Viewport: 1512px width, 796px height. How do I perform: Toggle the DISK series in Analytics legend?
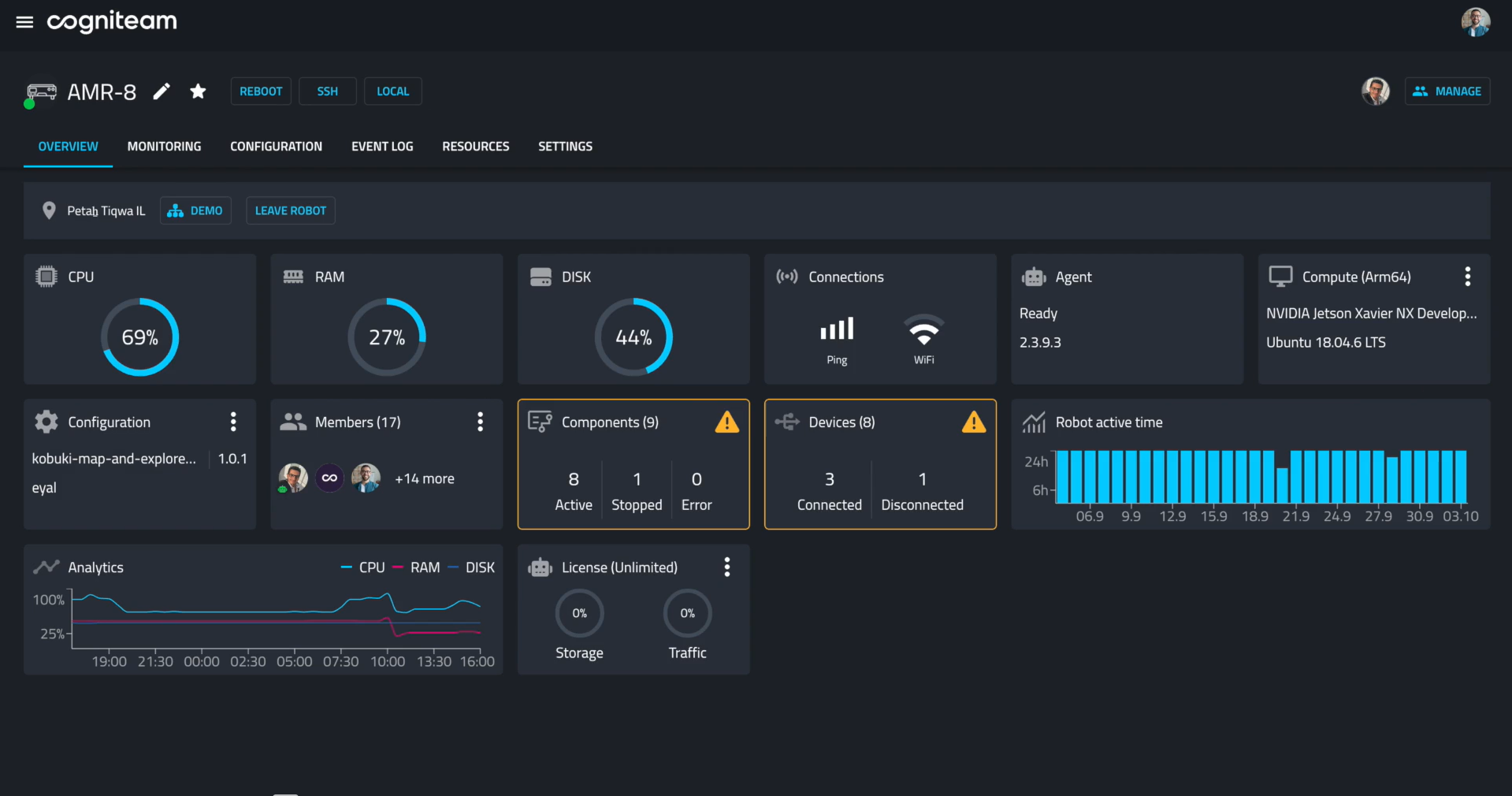pyautogui.click(x=471, y=567)
